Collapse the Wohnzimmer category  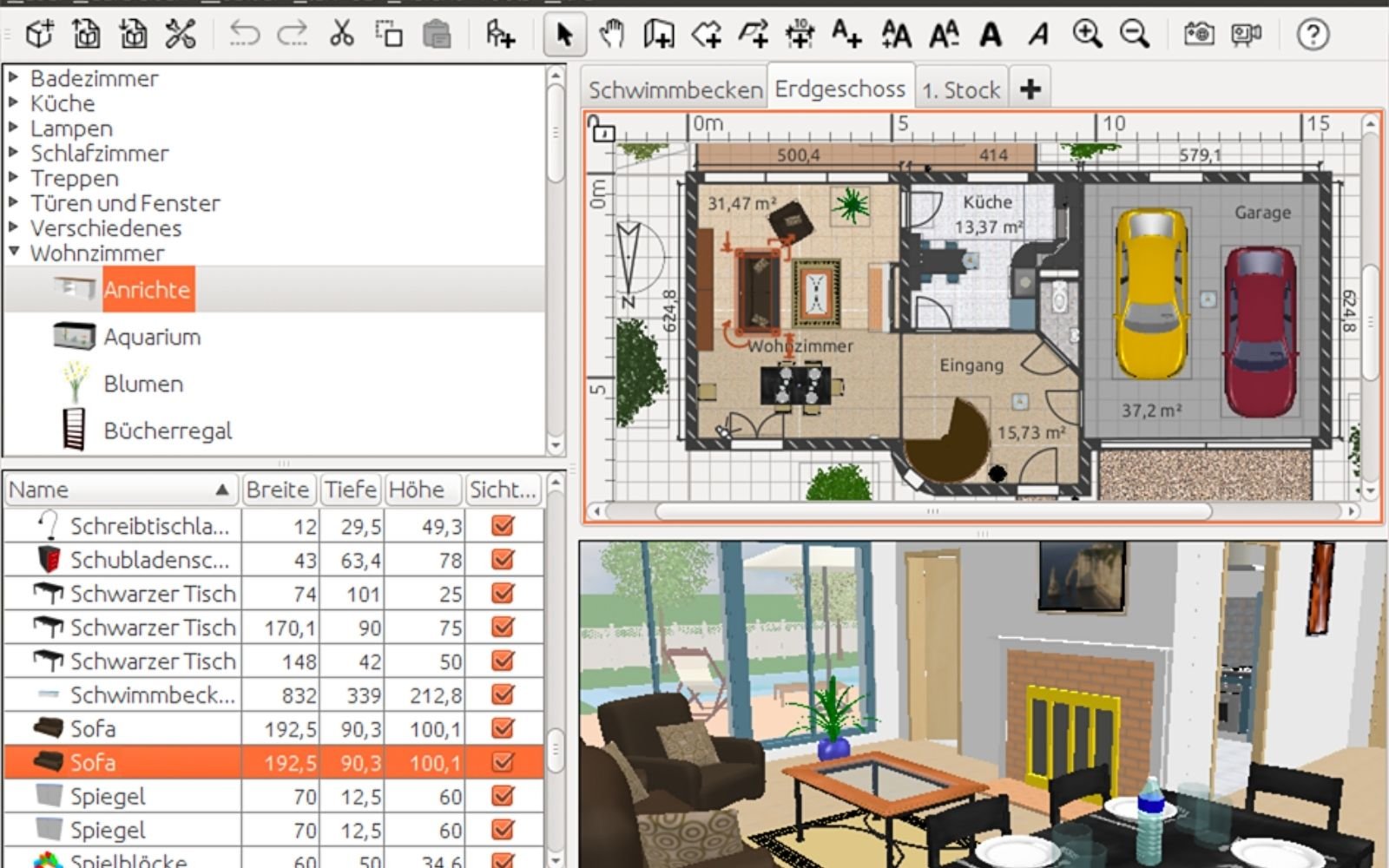[x=15, y=253]
